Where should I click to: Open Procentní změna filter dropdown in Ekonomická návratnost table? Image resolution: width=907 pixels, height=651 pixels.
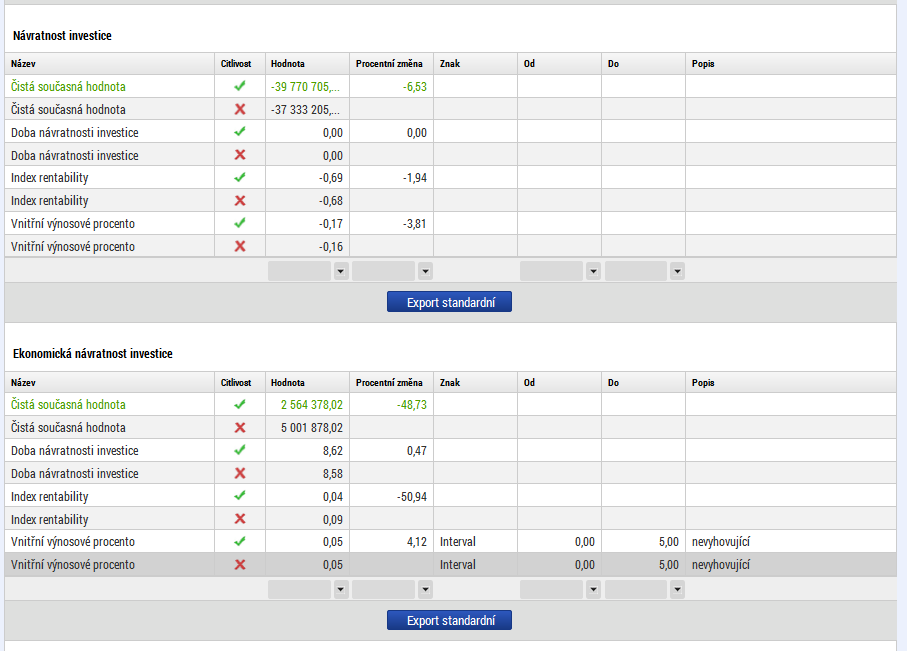[425, 590]
